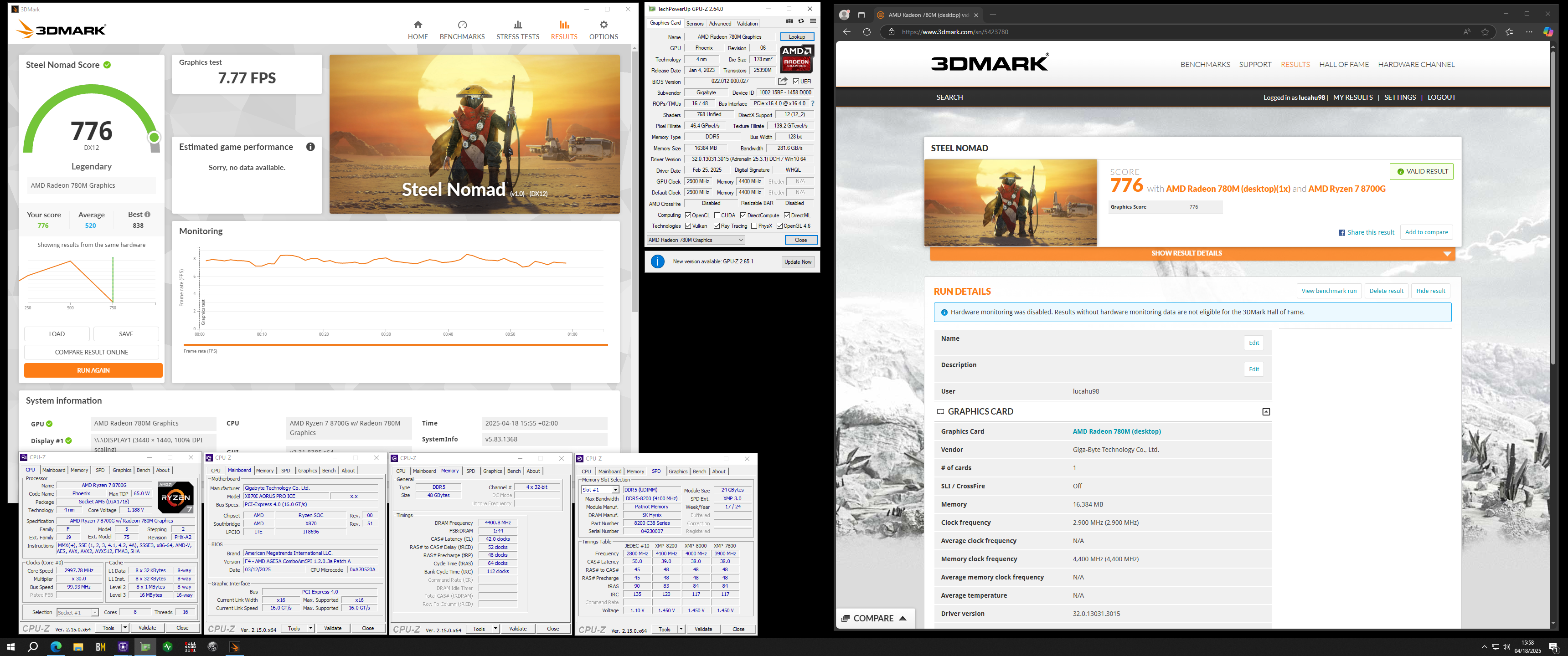Click the Bus Interface question mark in GPU-Z
This screenshot has width=1568, height=656.
[813, 103]
